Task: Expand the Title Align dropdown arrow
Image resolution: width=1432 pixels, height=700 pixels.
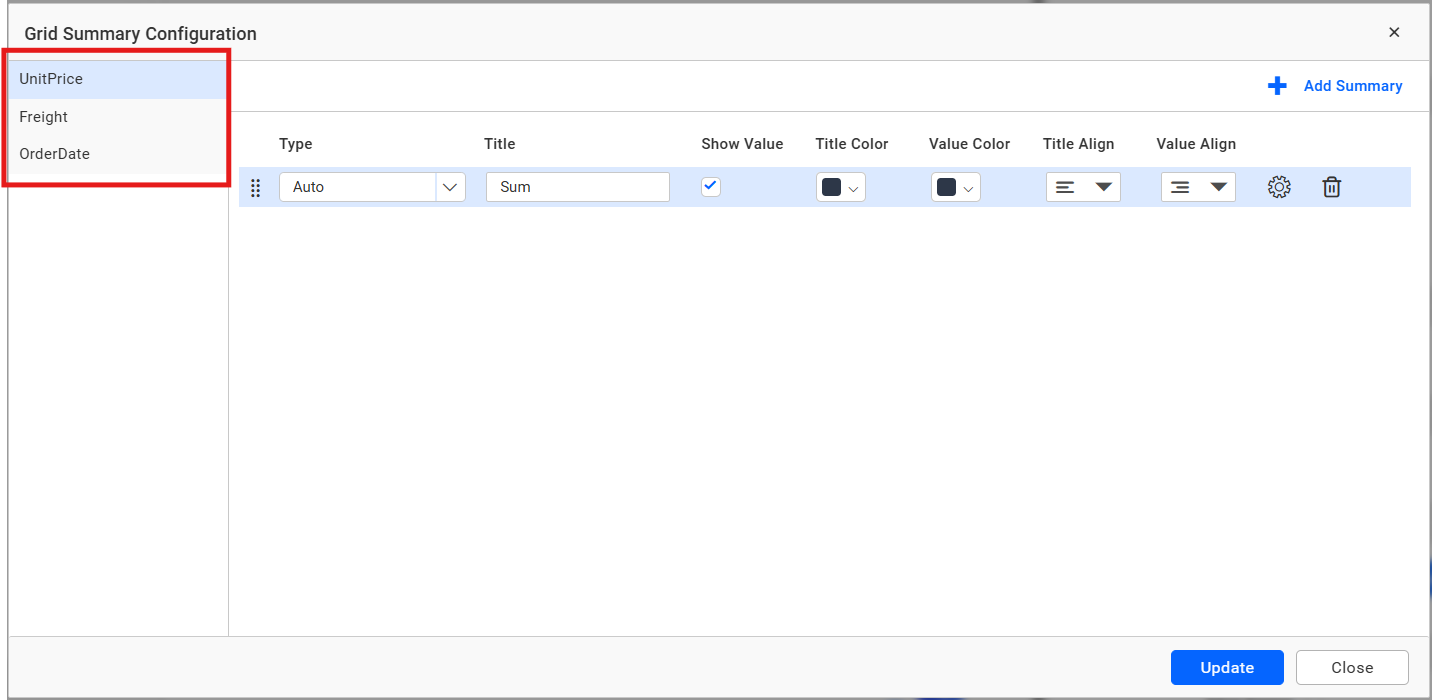Action: 1103,186
